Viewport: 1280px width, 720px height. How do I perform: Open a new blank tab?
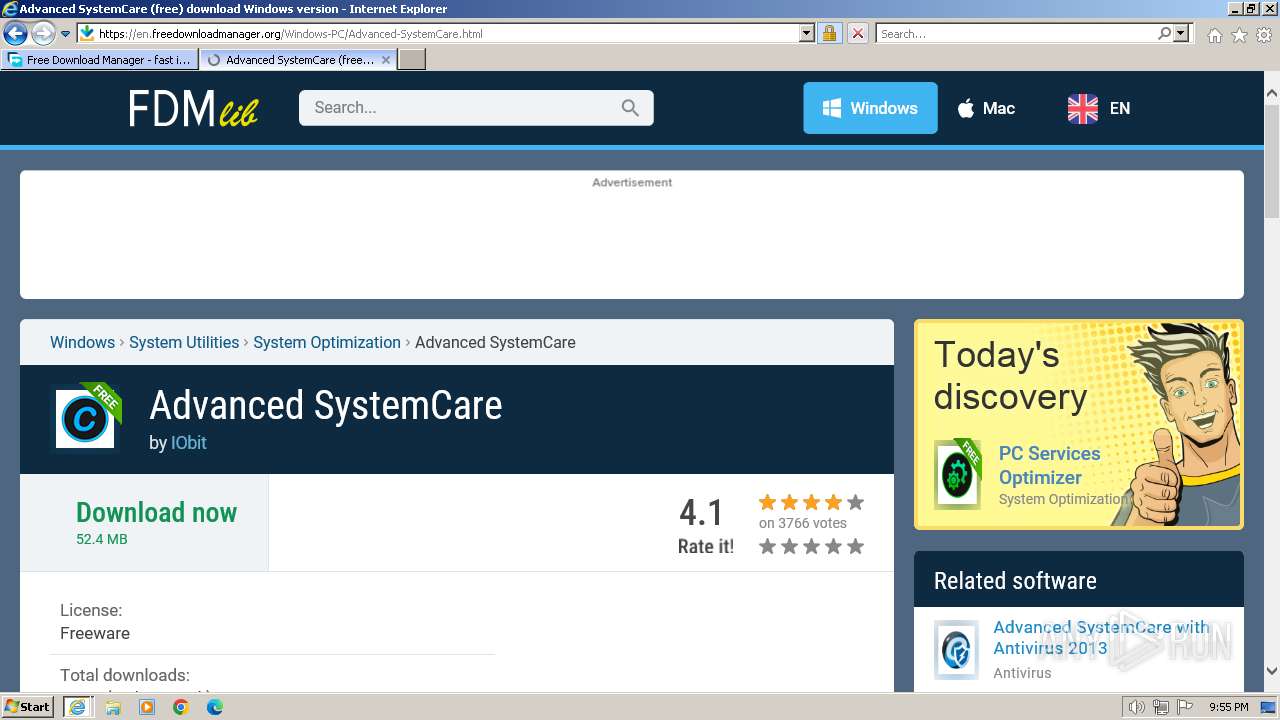412,60
